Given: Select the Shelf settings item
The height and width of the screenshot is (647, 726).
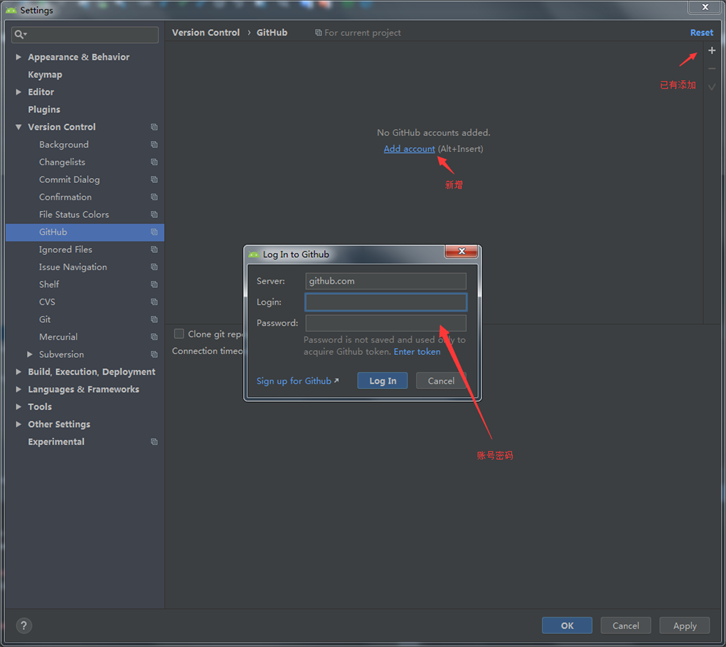Looking at the screenshot, I should 49,284.
